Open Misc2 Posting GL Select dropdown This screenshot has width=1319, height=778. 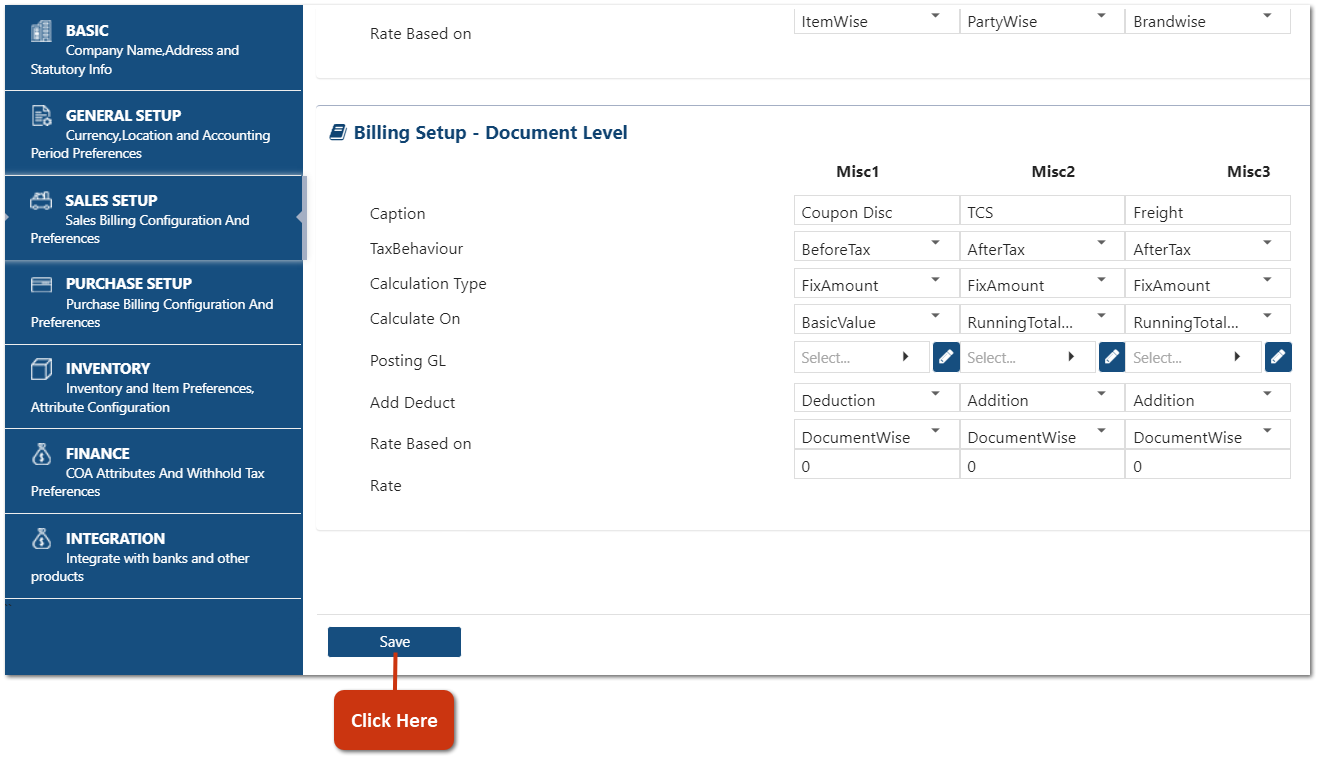click(1028, 357)
